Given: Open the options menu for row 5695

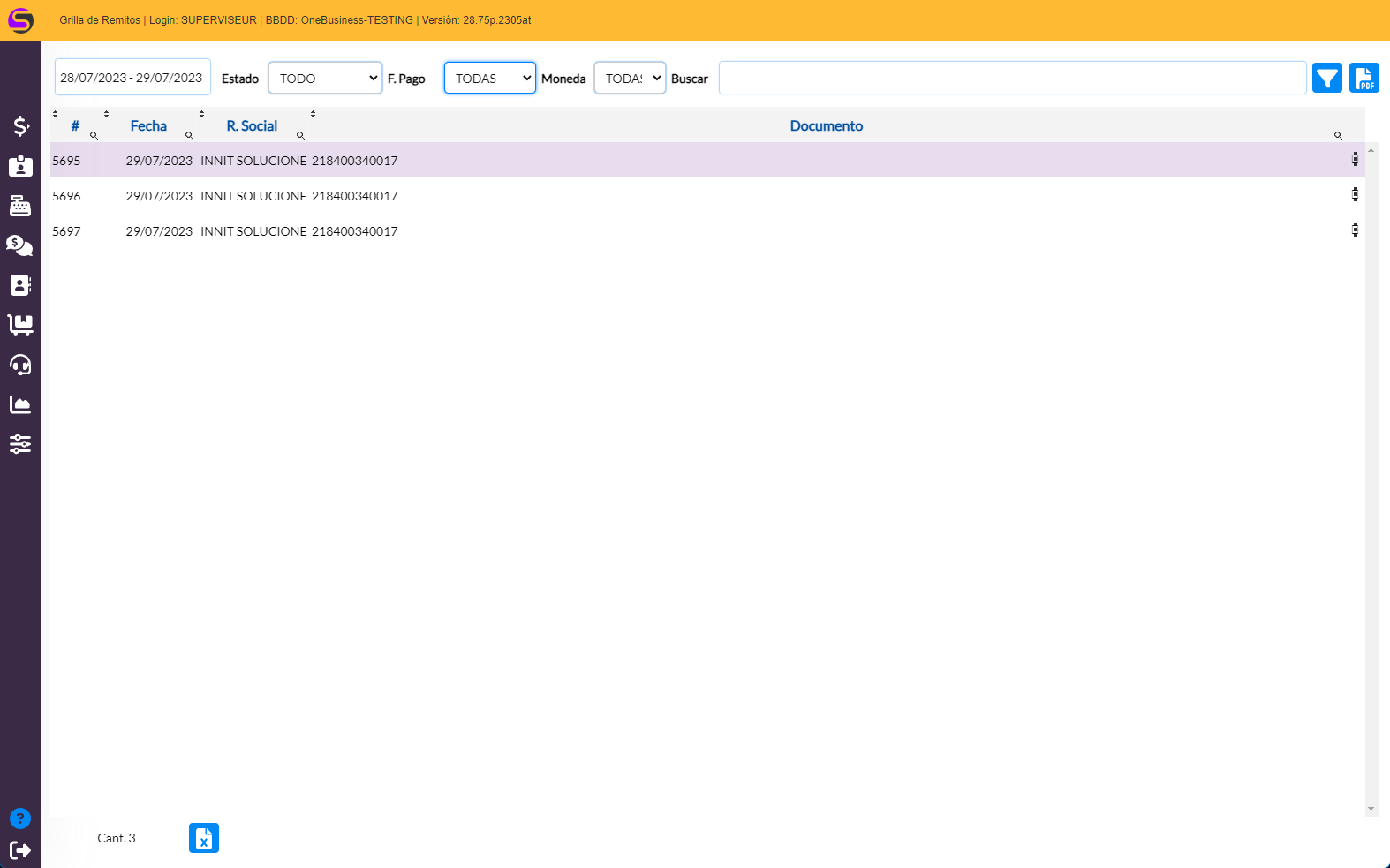Looking at the screenshot, I should pyautogui.click(x=1355, y=160).
